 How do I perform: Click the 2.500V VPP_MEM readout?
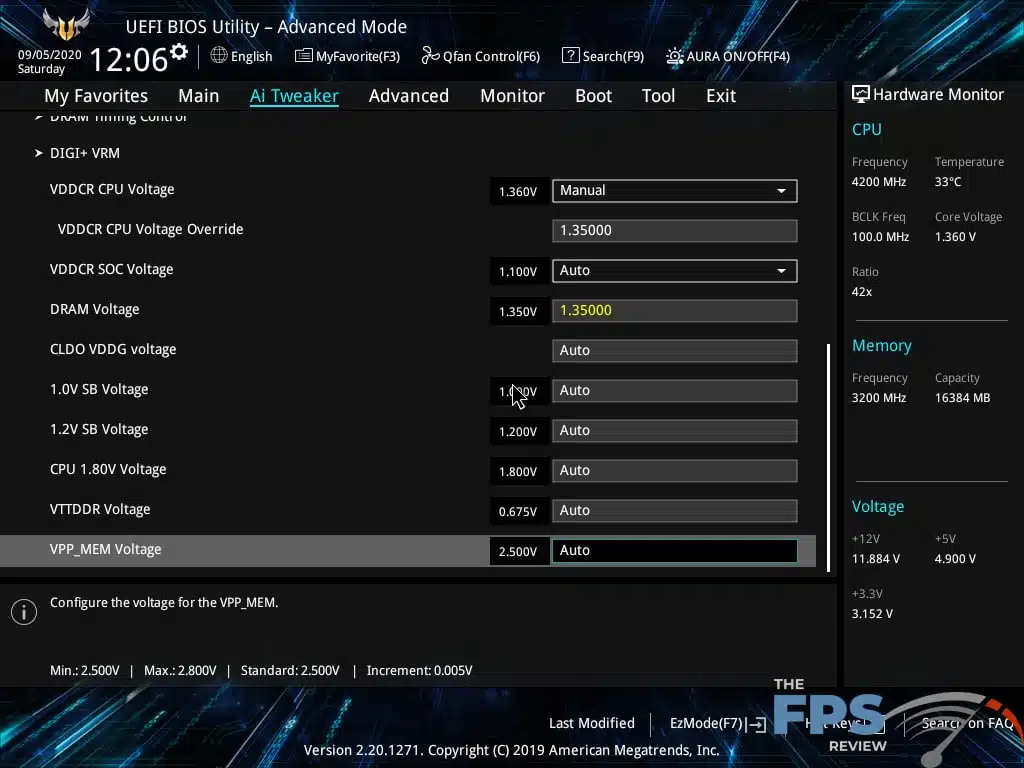point(518,552)
